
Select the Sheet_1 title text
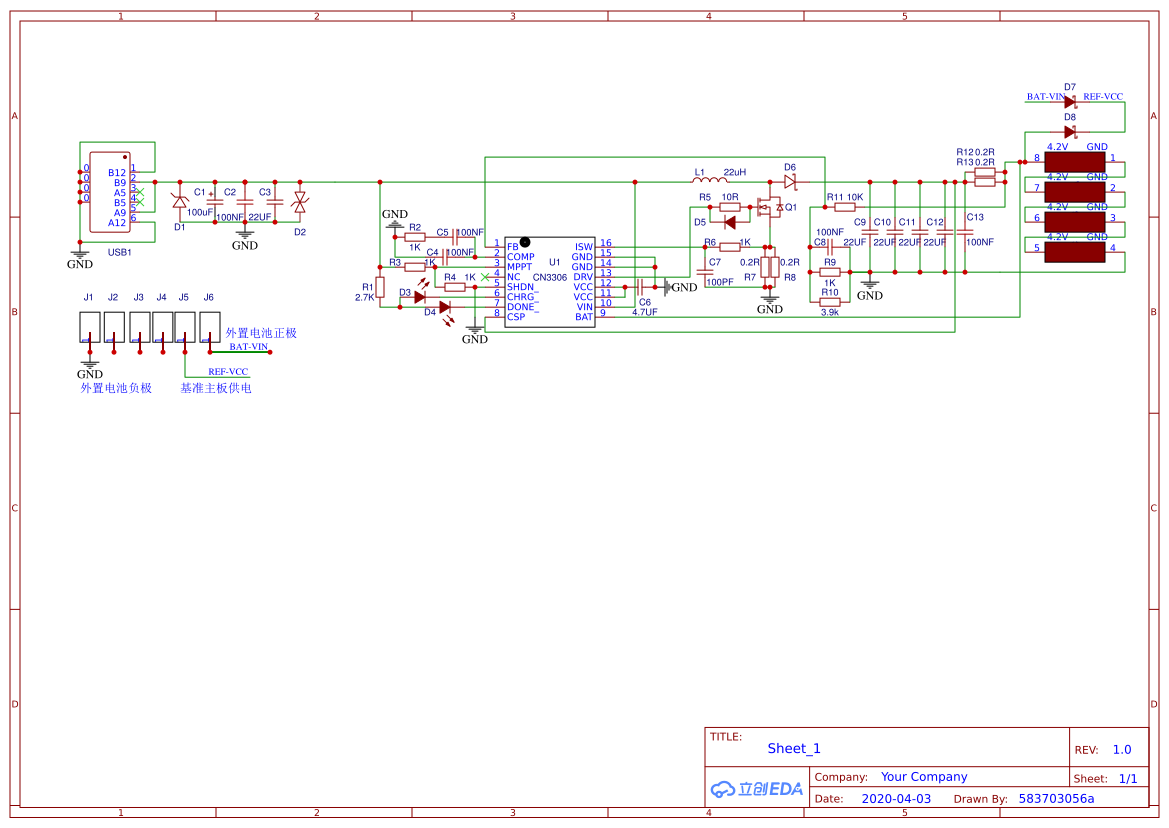click(794, 749)
